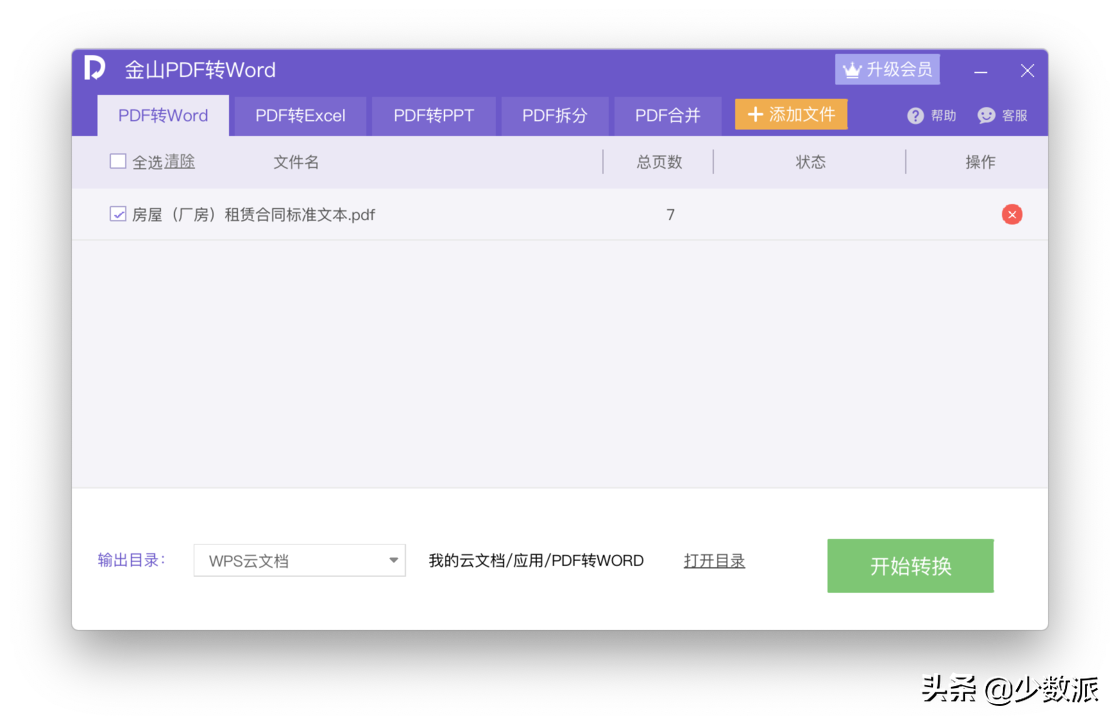The height and width of the screenshot is (725, 1120).
Task: Toggle the 全选 select-all checkbox
Action: pyautogui.click(x=118, y=161)
